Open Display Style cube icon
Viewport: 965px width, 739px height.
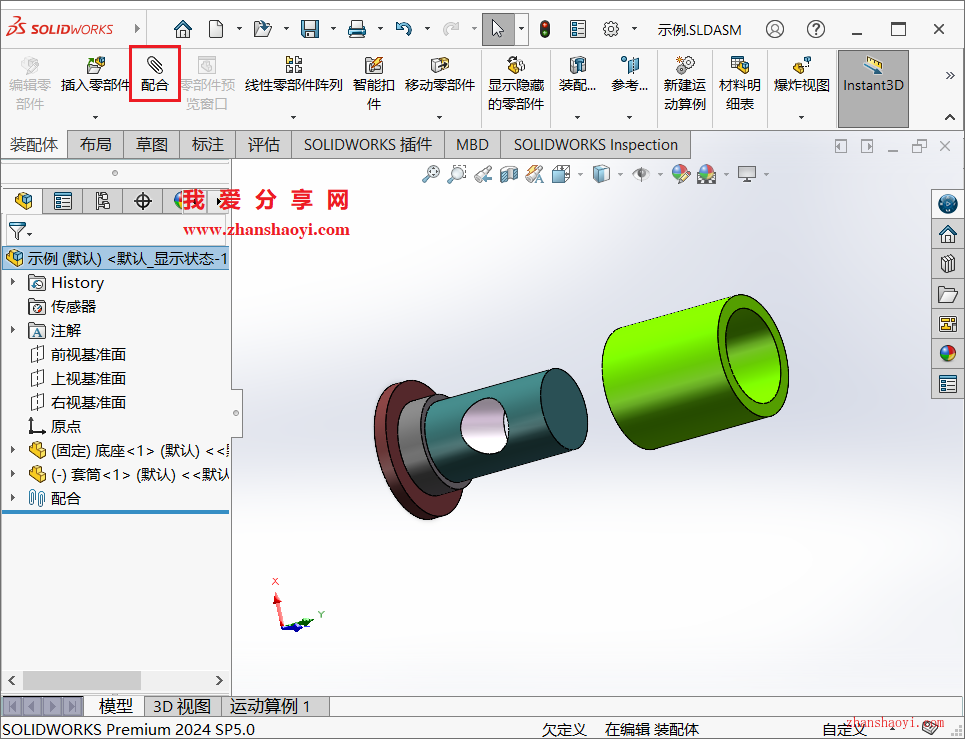[601, 175]
